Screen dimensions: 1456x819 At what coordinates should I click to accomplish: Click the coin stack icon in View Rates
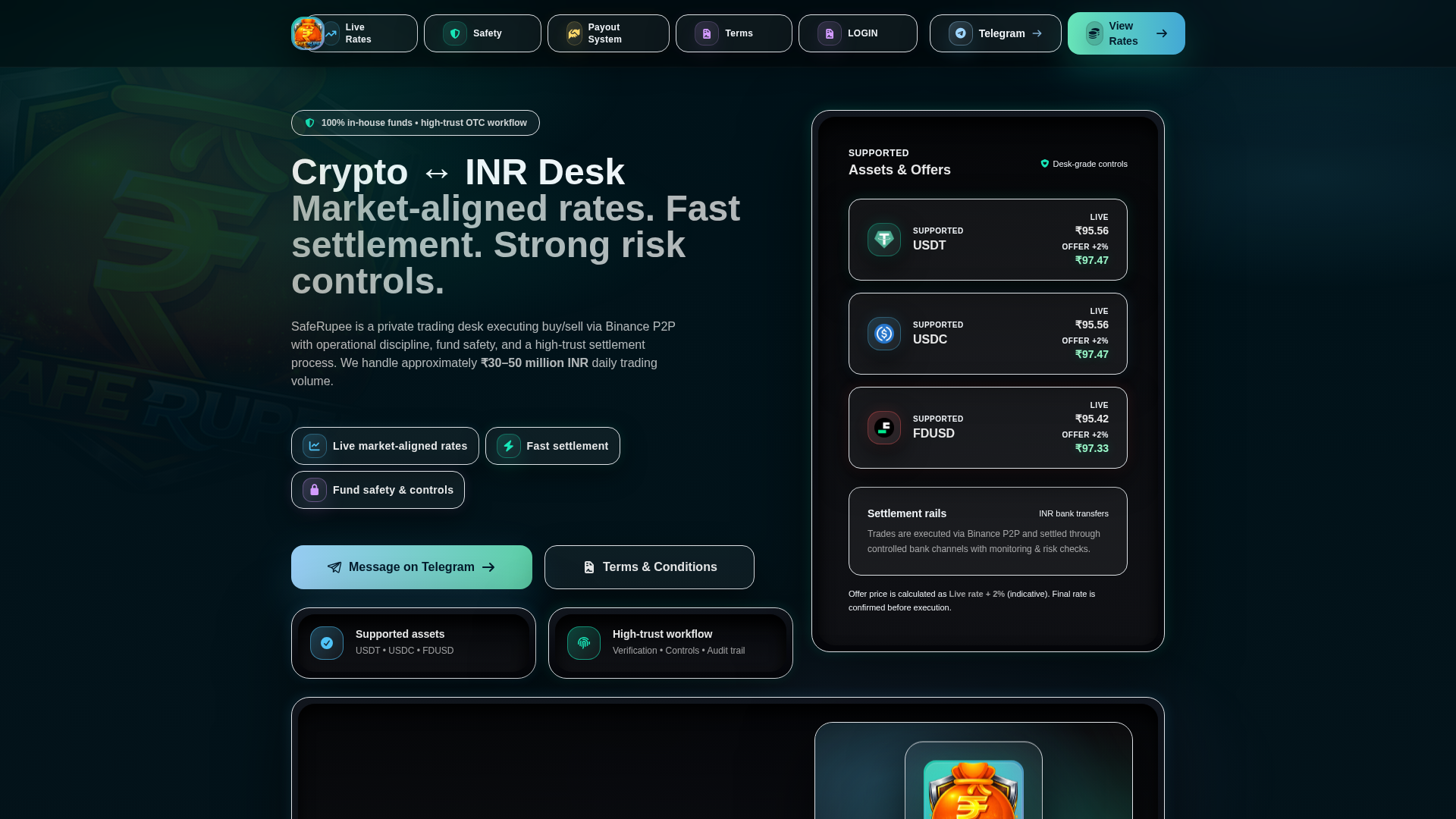pyautogui.click(x=1094, y=33)
